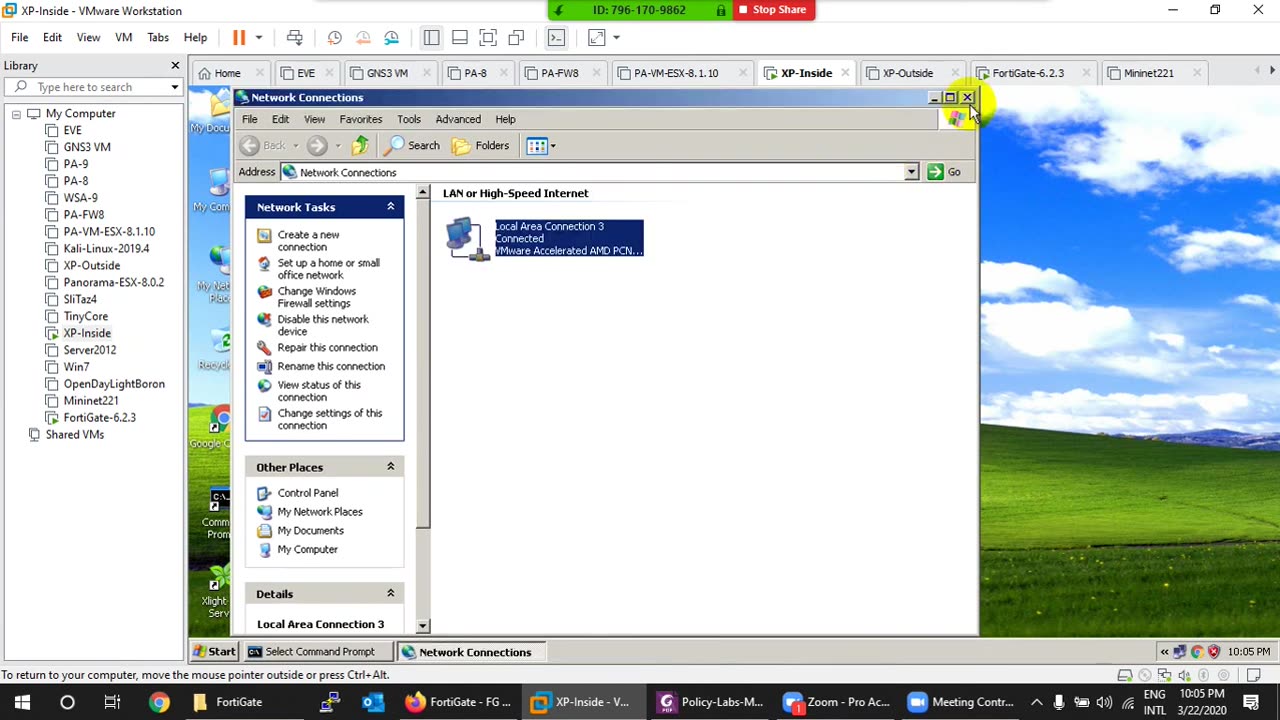Click Change settings of this connection
The image size is (1280, 720).
tap(330, 419)
